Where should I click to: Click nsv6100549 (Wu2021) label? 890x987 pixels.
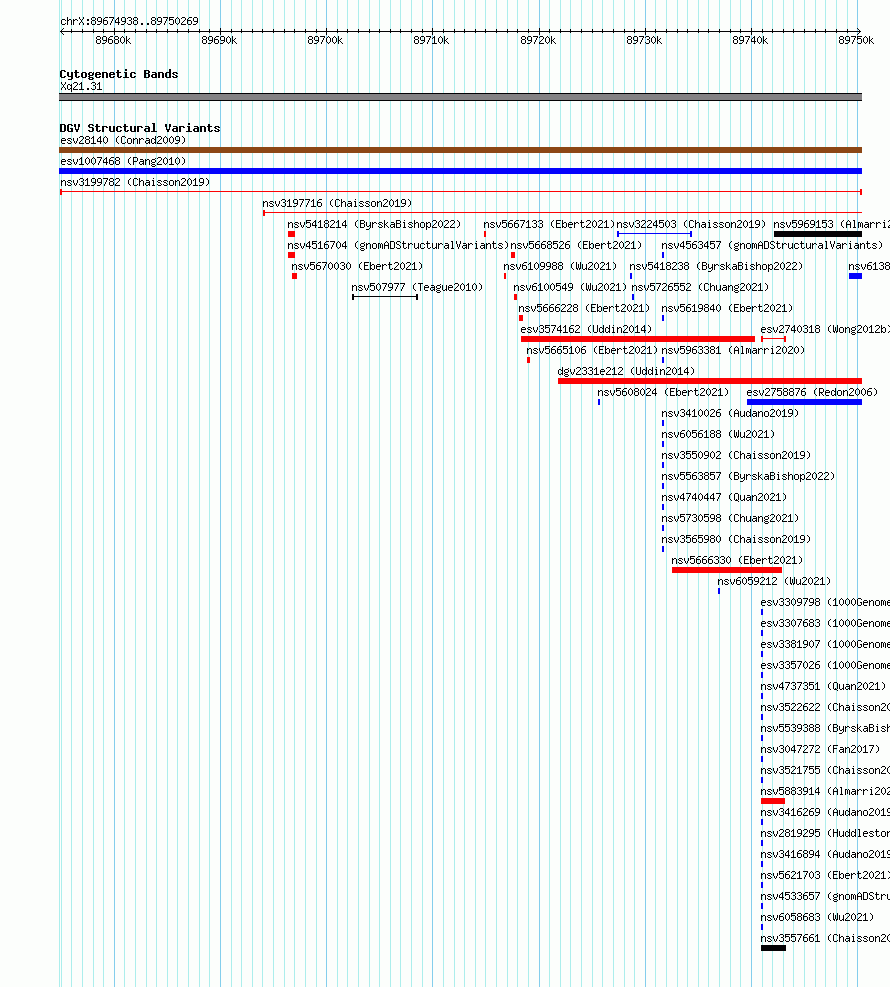pos(570,288)
